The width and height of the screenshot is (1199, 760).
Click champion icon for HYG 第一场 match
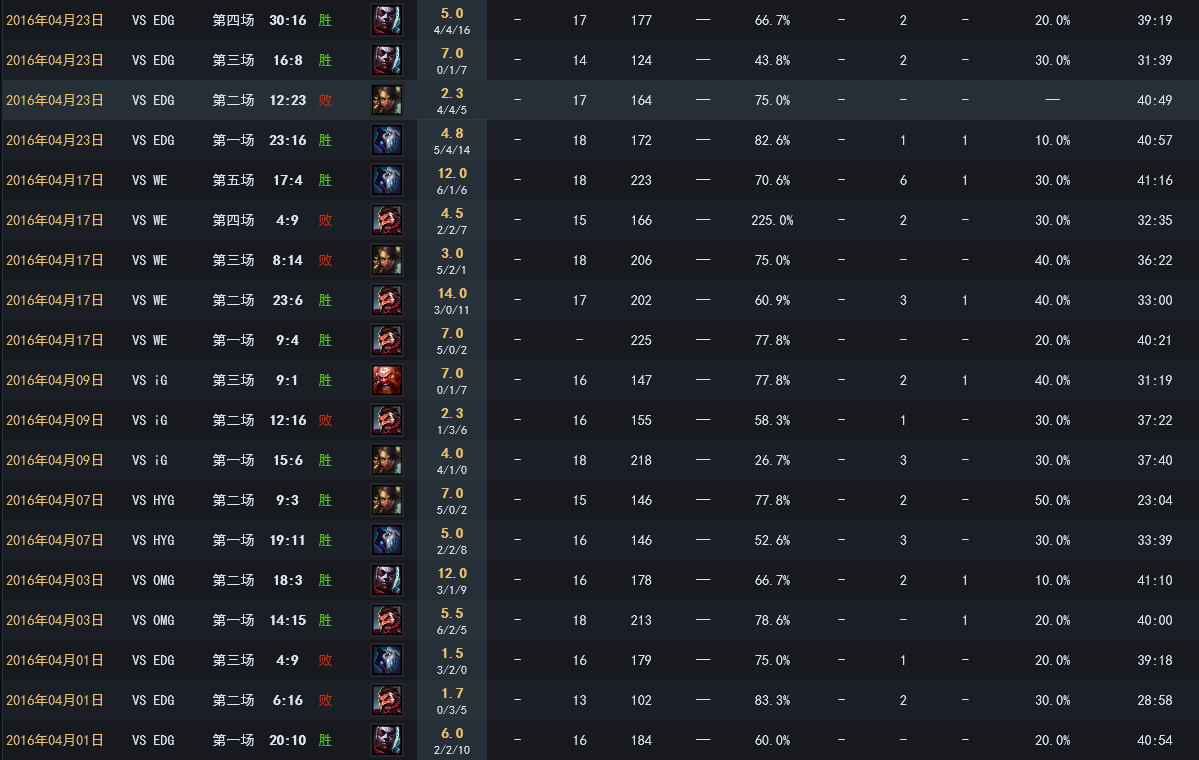coord(387,540)
